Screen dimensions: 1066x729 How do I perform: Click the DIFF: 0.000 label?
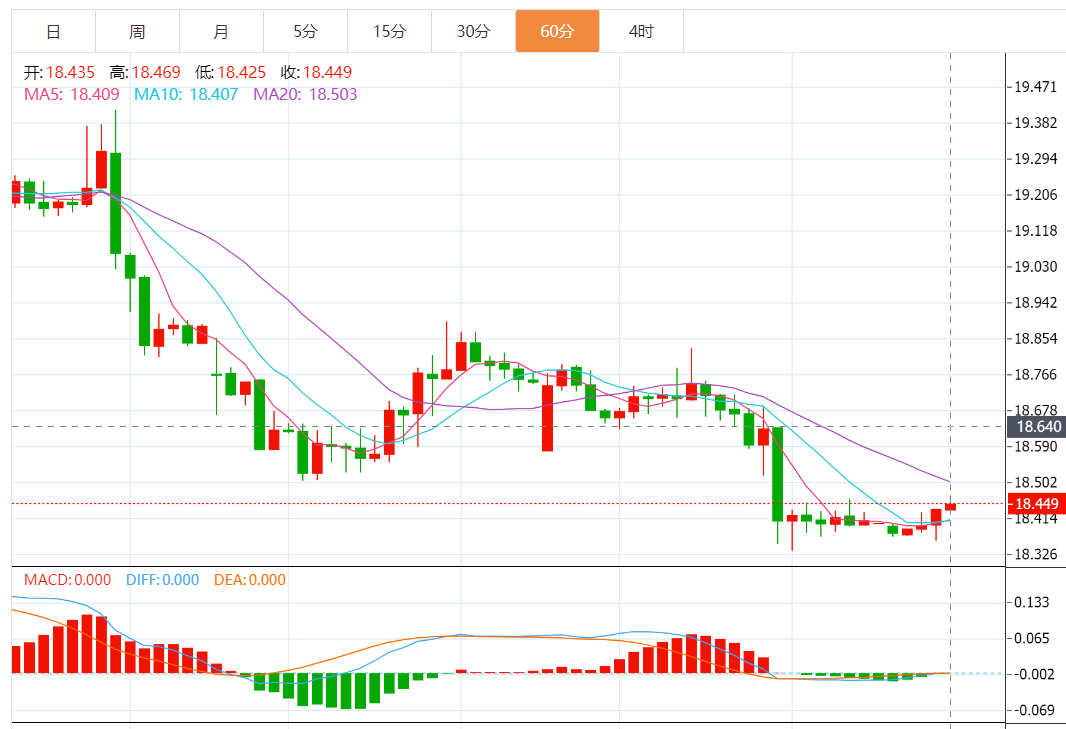click(x=162, y=579)
